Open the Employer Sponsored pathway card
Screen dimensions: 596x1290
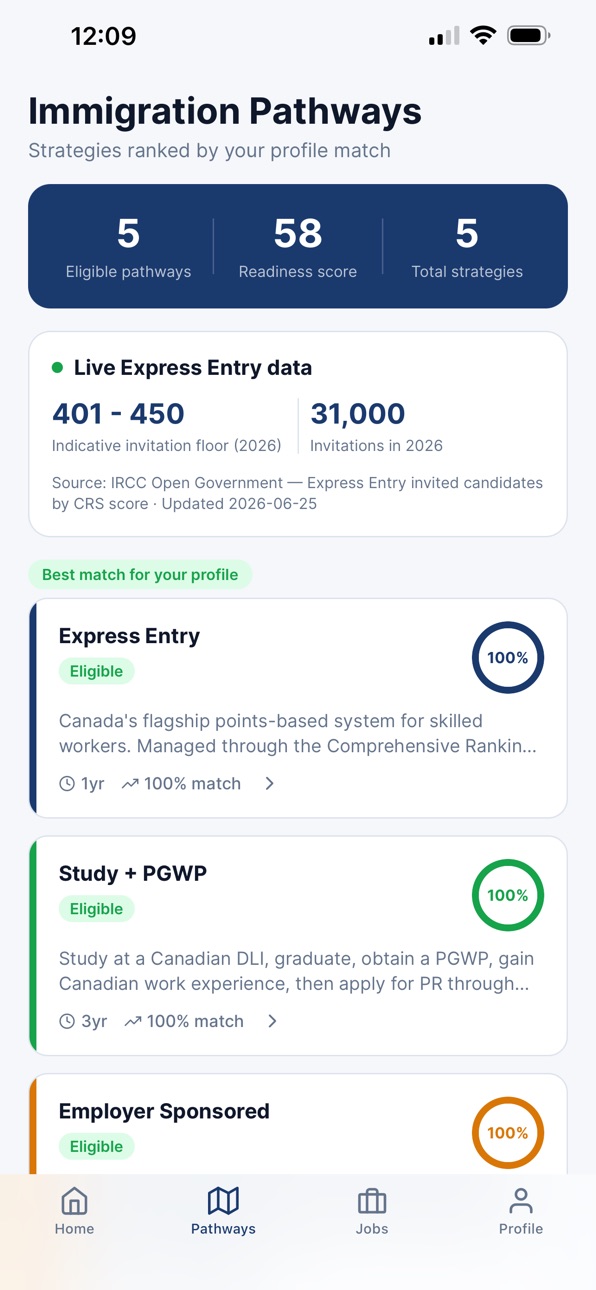click(x=298, y=1124)
